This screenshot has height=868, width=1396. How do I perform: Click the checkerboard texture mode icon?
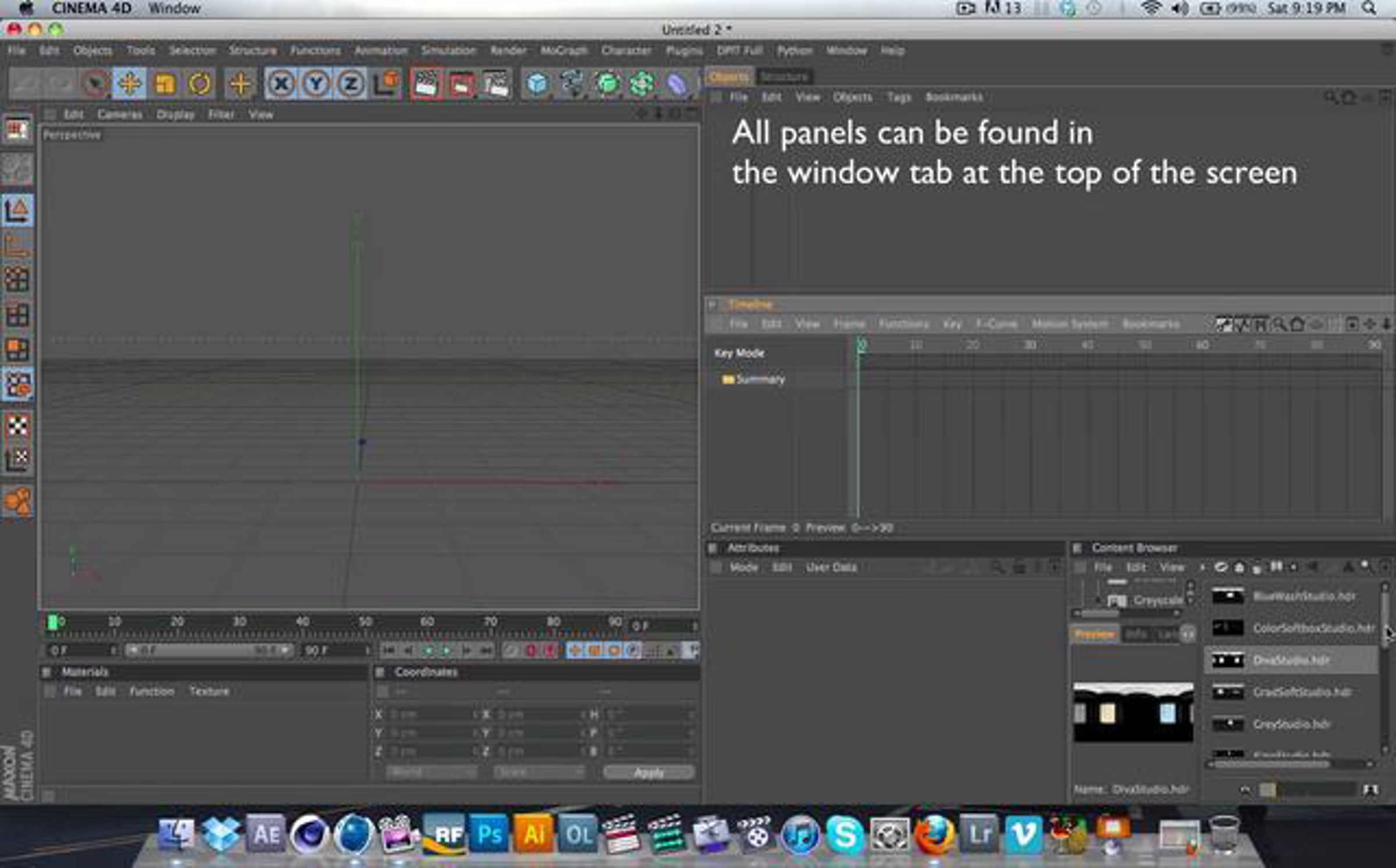(x=17, y=426)
